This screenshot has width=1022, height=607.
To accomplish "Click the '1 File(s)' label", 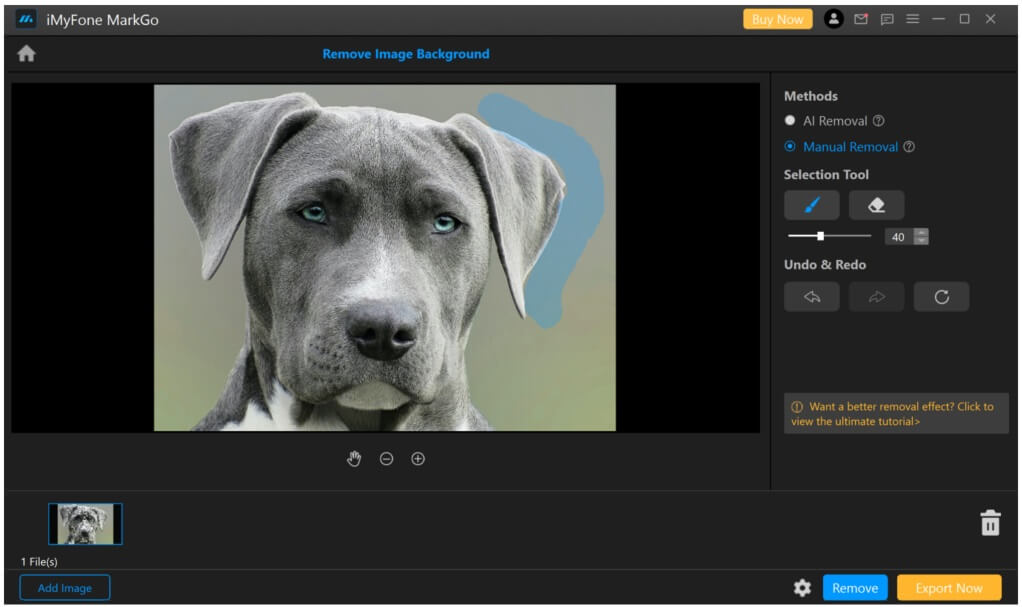I will pos(39,561).
